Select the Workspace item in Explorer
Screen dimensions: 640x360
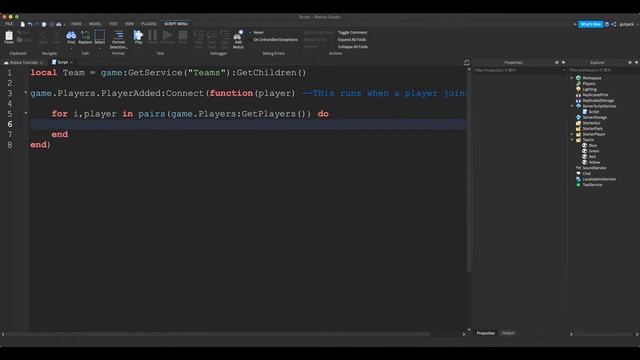coord(591,78)
